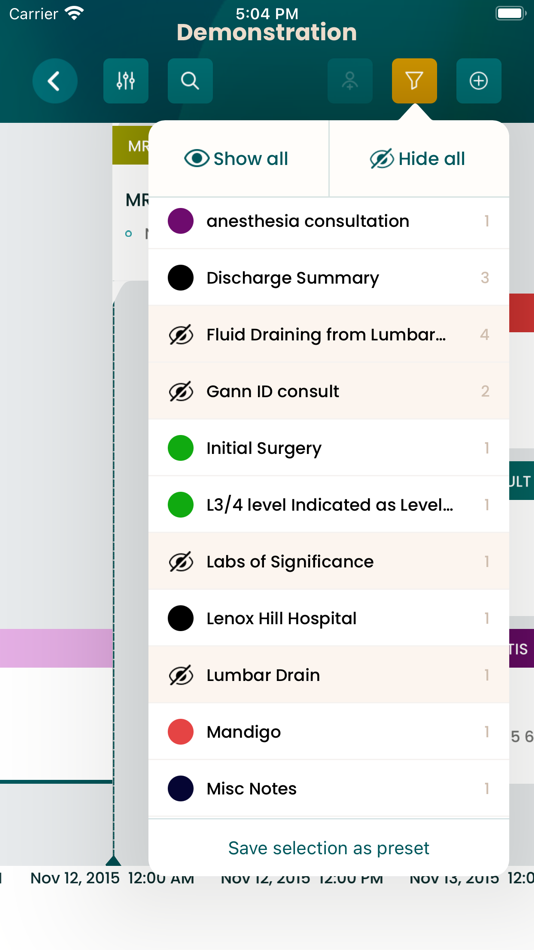The image size is (534, 950).
Task: Tap the Hide all label text
Action: click(432, 159)
